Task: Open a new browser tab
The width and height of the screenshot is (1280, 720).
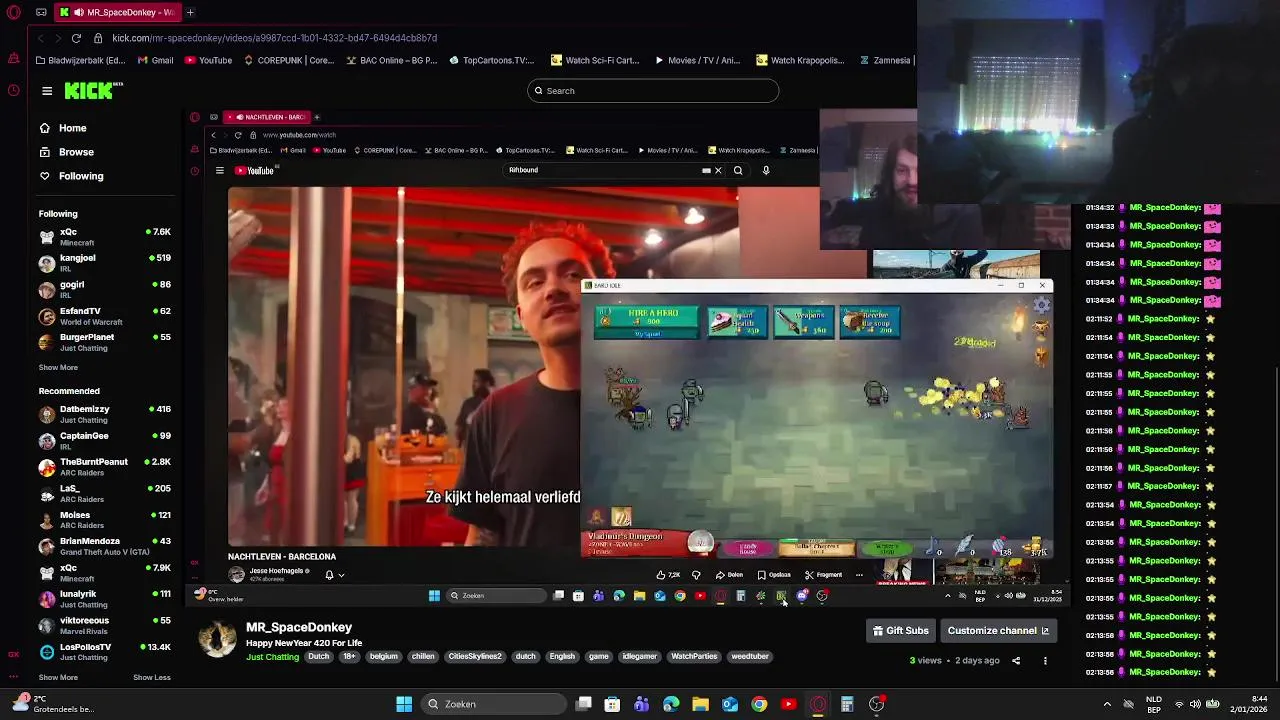Action: click(190, 12)
